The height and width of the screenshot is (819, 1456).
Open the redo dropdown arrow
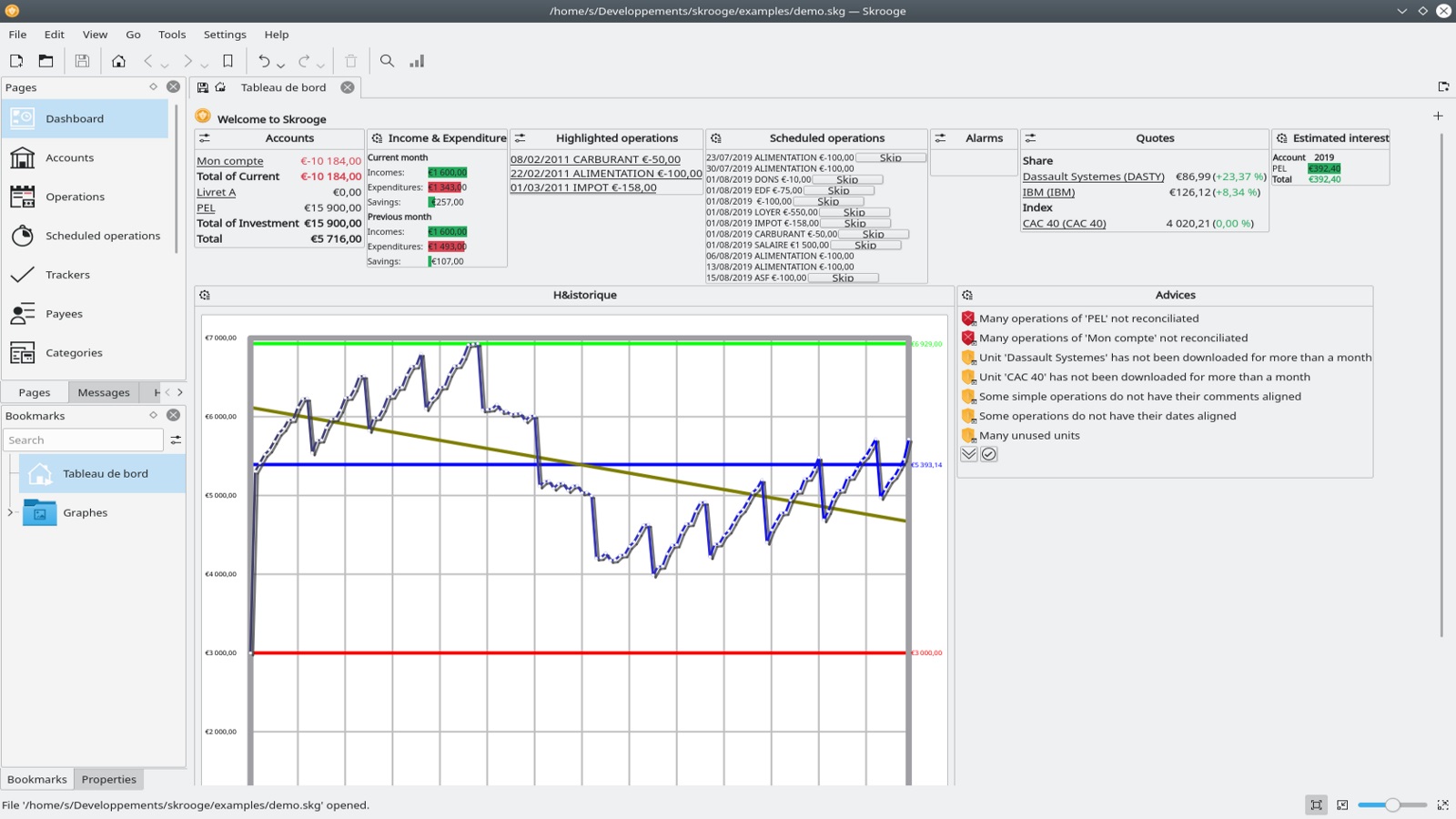(320, 66)
